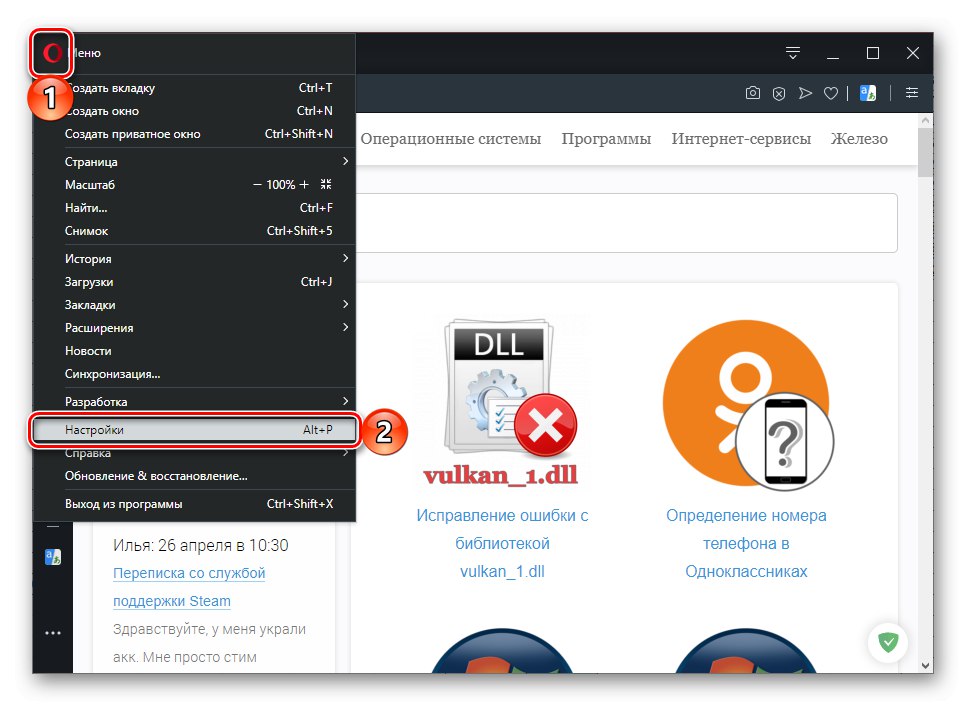Viewport: 966px width, 706px height.
Task: Click Найти... menu entry
Action: point(194,208)
